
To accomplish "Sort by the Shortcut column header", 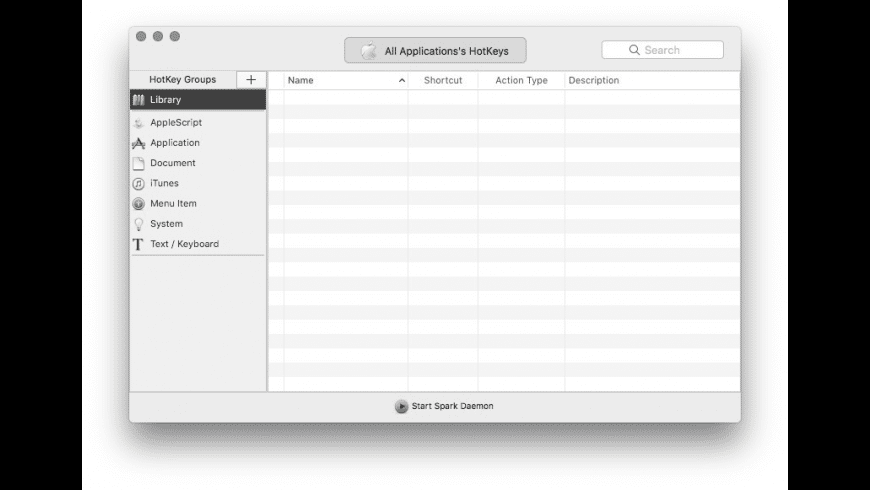I will click(x=443, y=80).
